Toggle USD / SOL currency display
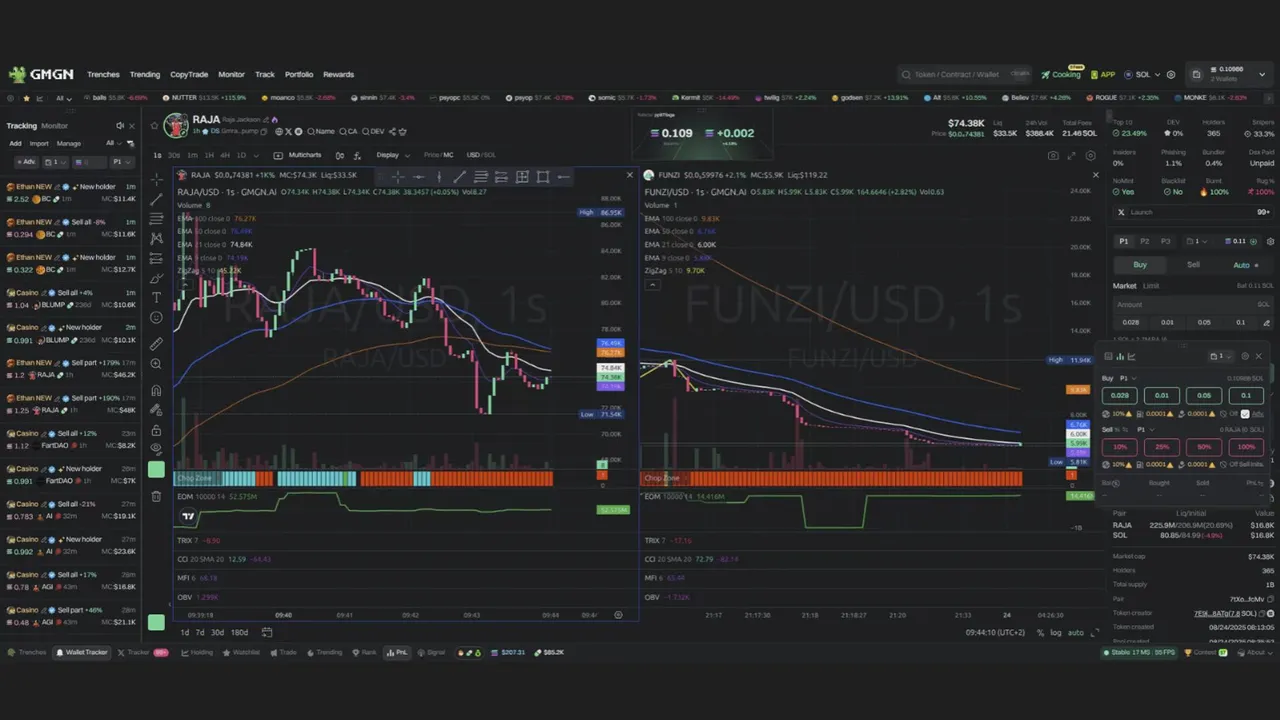The height and width of the screenshot is (720, 1280). [x=481, y=155]
